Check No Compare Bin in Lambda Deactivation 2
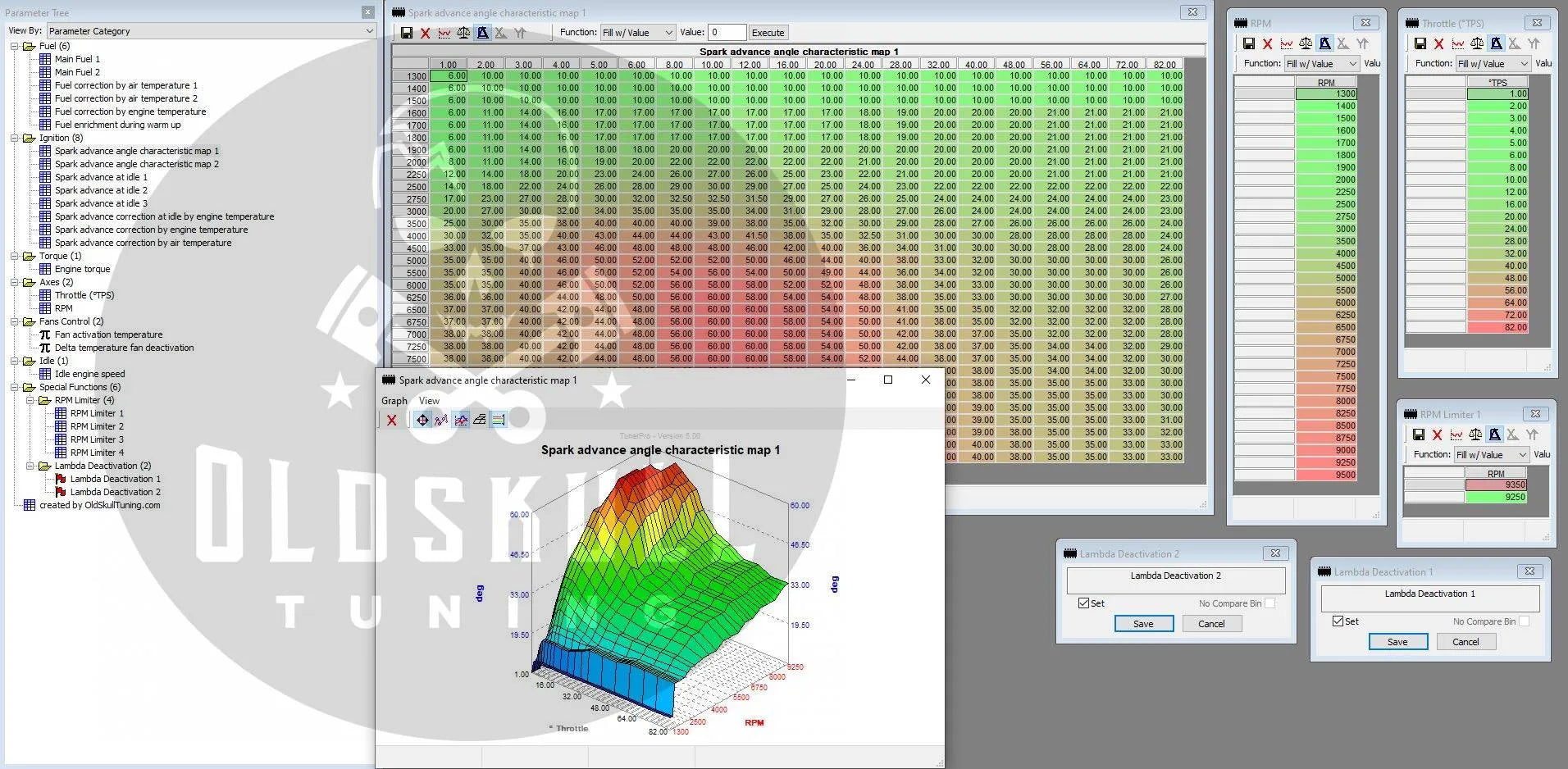 click(1269, 603)
